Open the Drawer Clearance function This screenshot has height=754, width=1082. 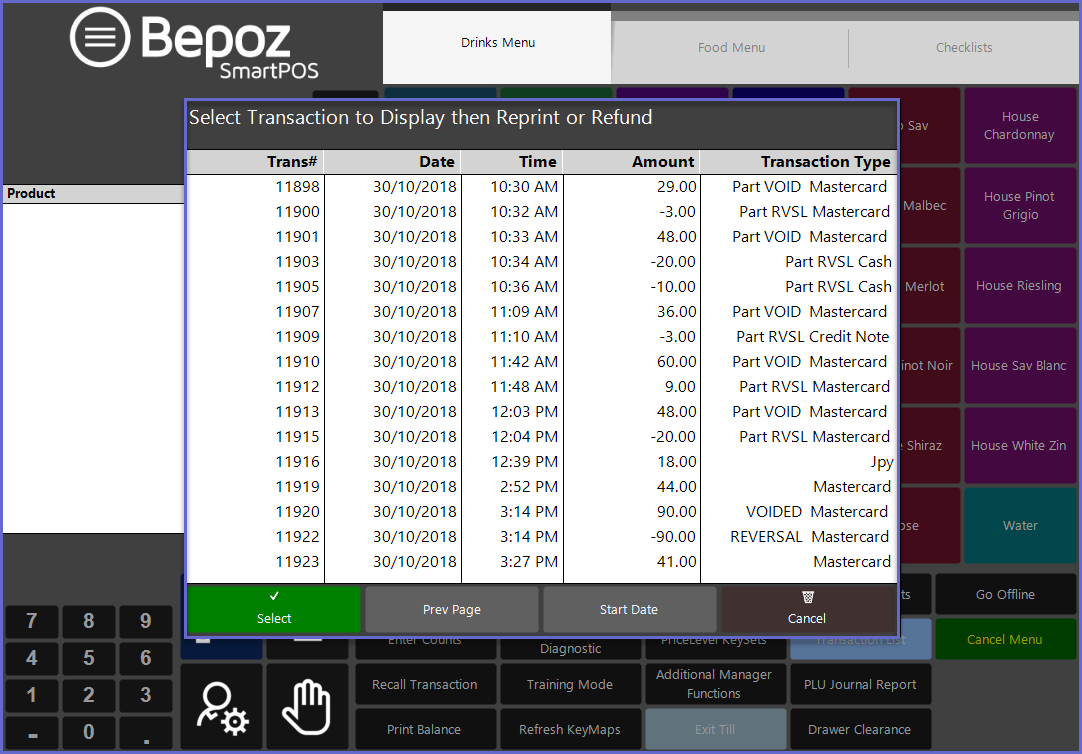click(859, 729)
